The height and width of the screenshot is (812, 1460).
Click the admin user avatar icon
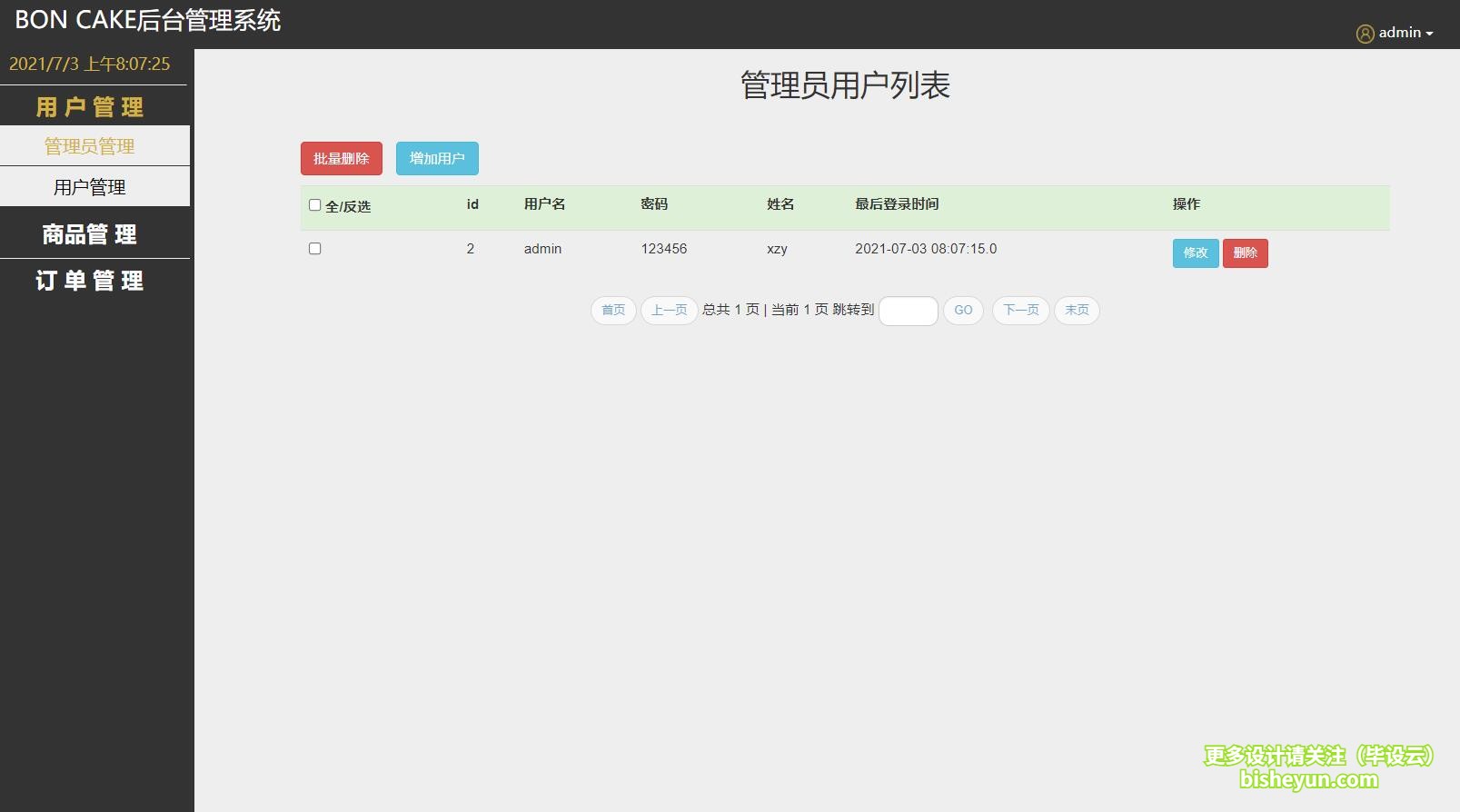click(1365, 34)
